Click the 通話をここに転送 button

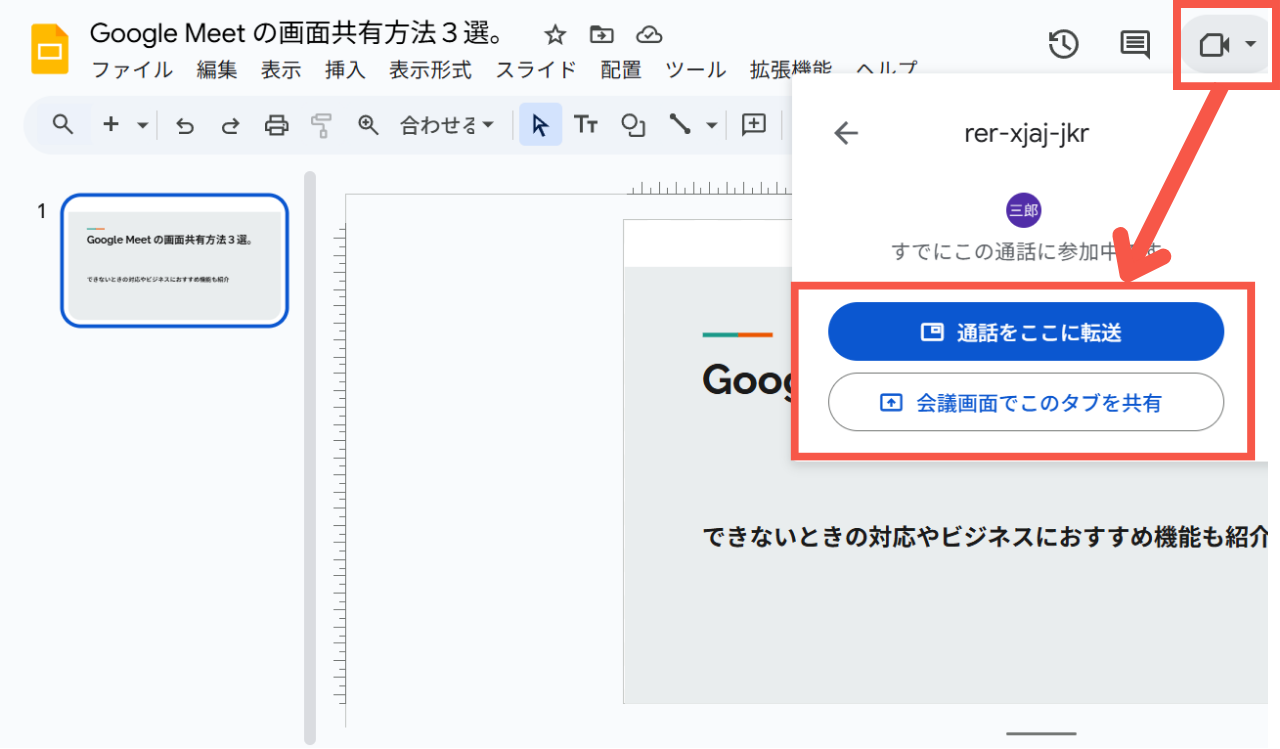coord(1026,332)
